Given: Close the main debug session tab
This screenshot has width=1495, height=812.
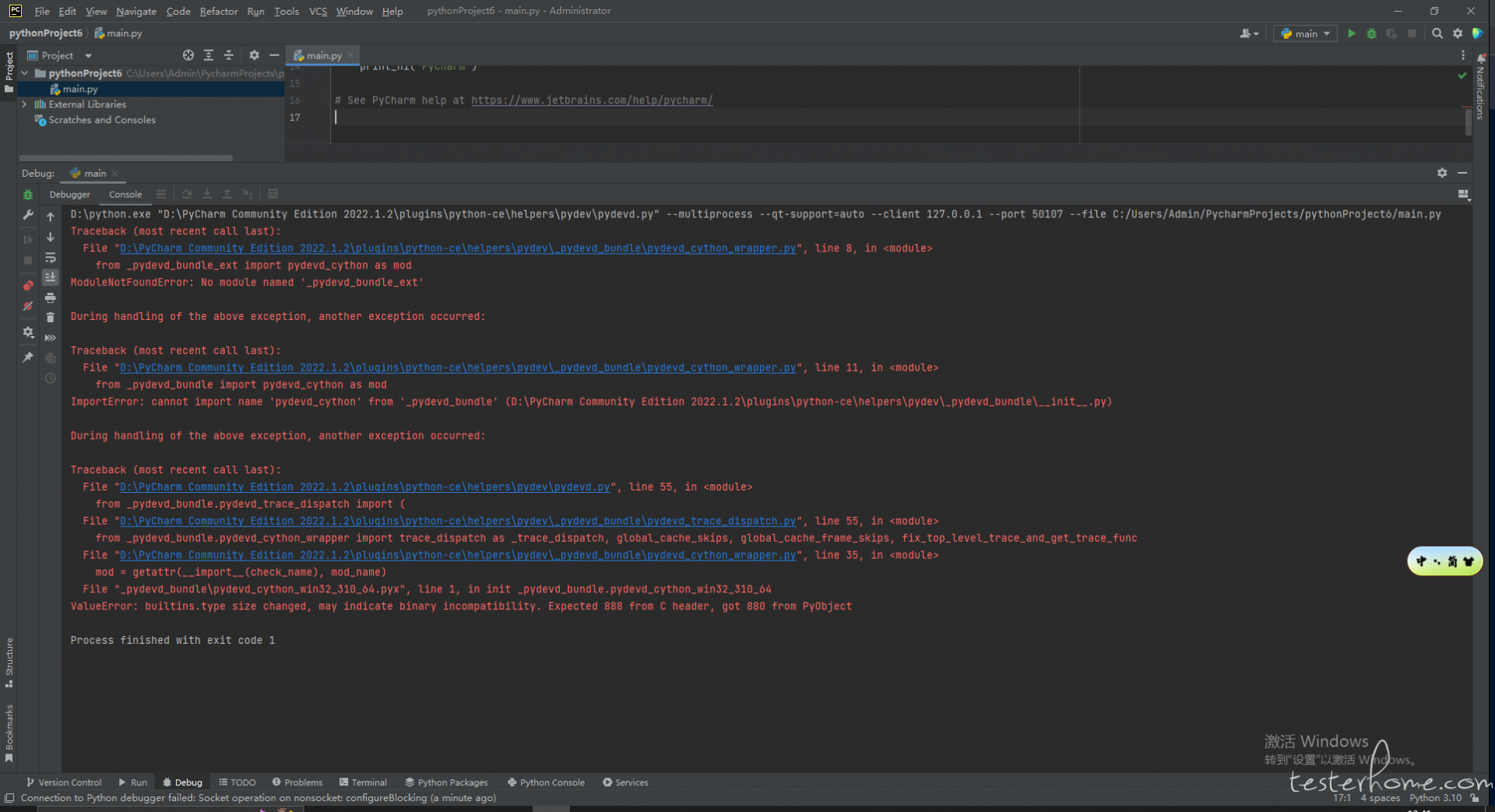Looking at the screenshot, I should (114, 174).
